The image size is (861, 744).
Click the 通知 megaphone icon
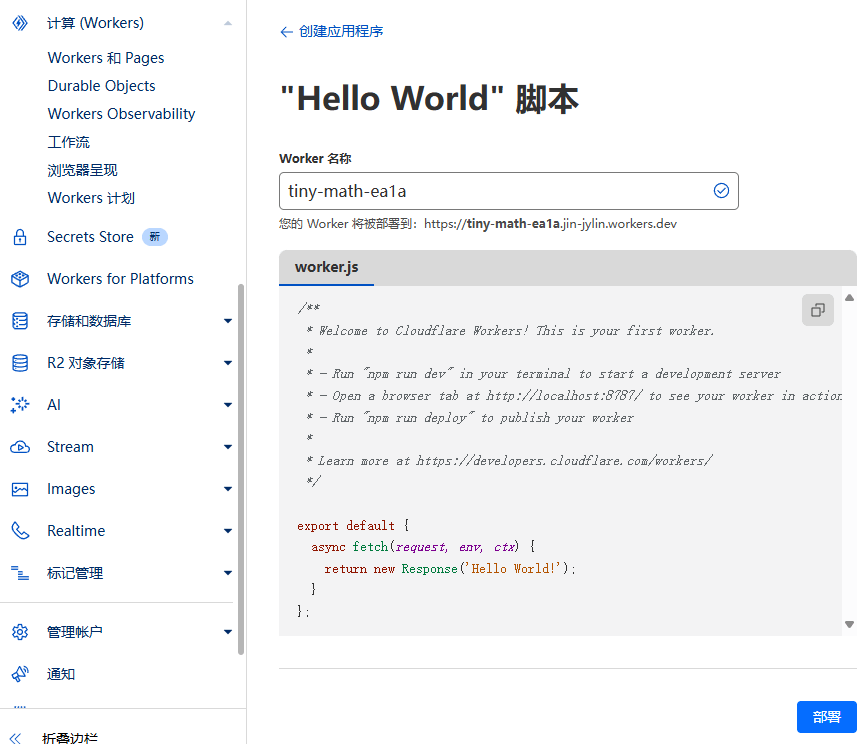coord(20,674)
